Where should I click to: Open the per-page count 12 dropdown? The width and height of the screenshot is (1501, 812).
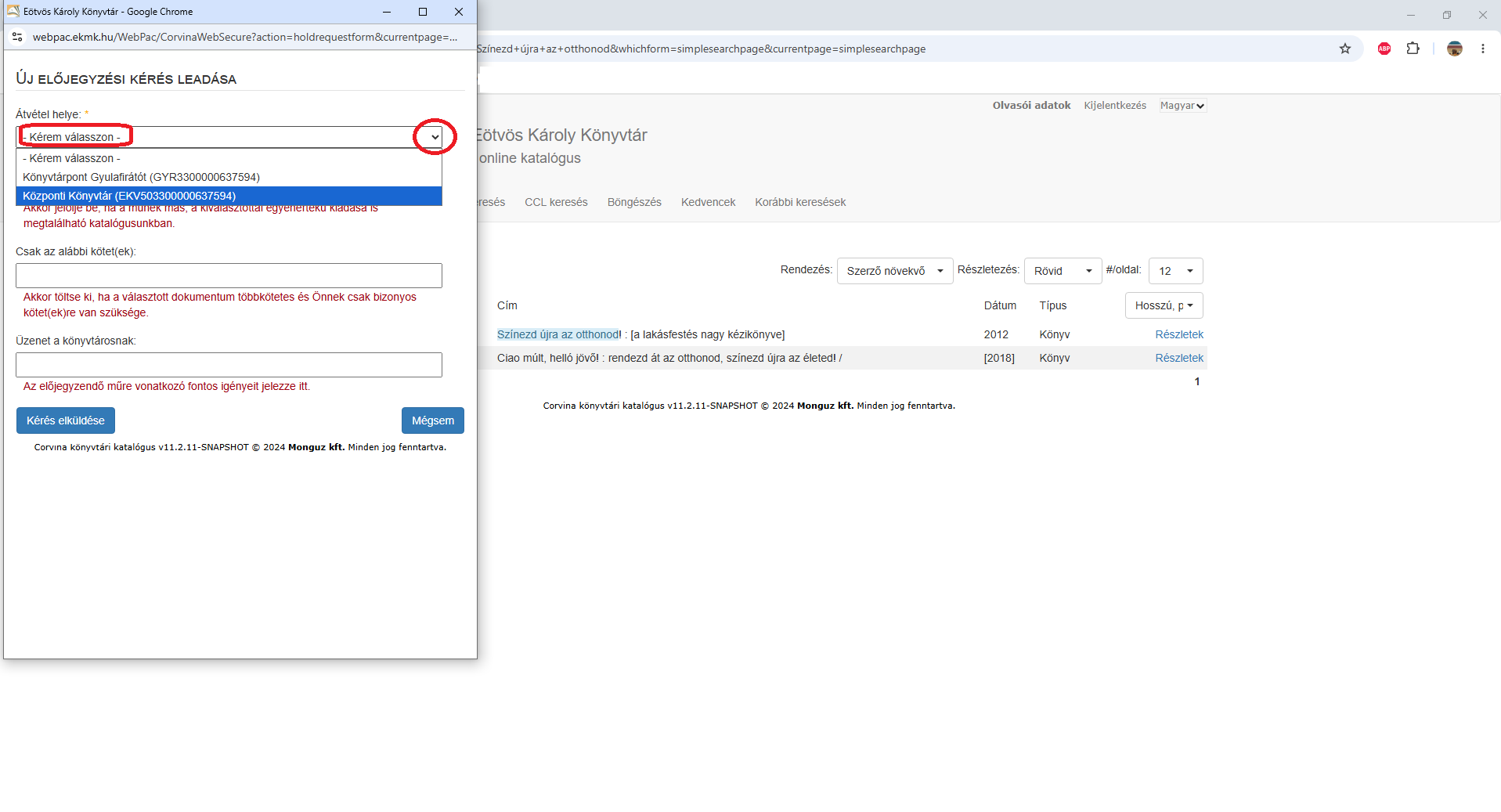1176,271
